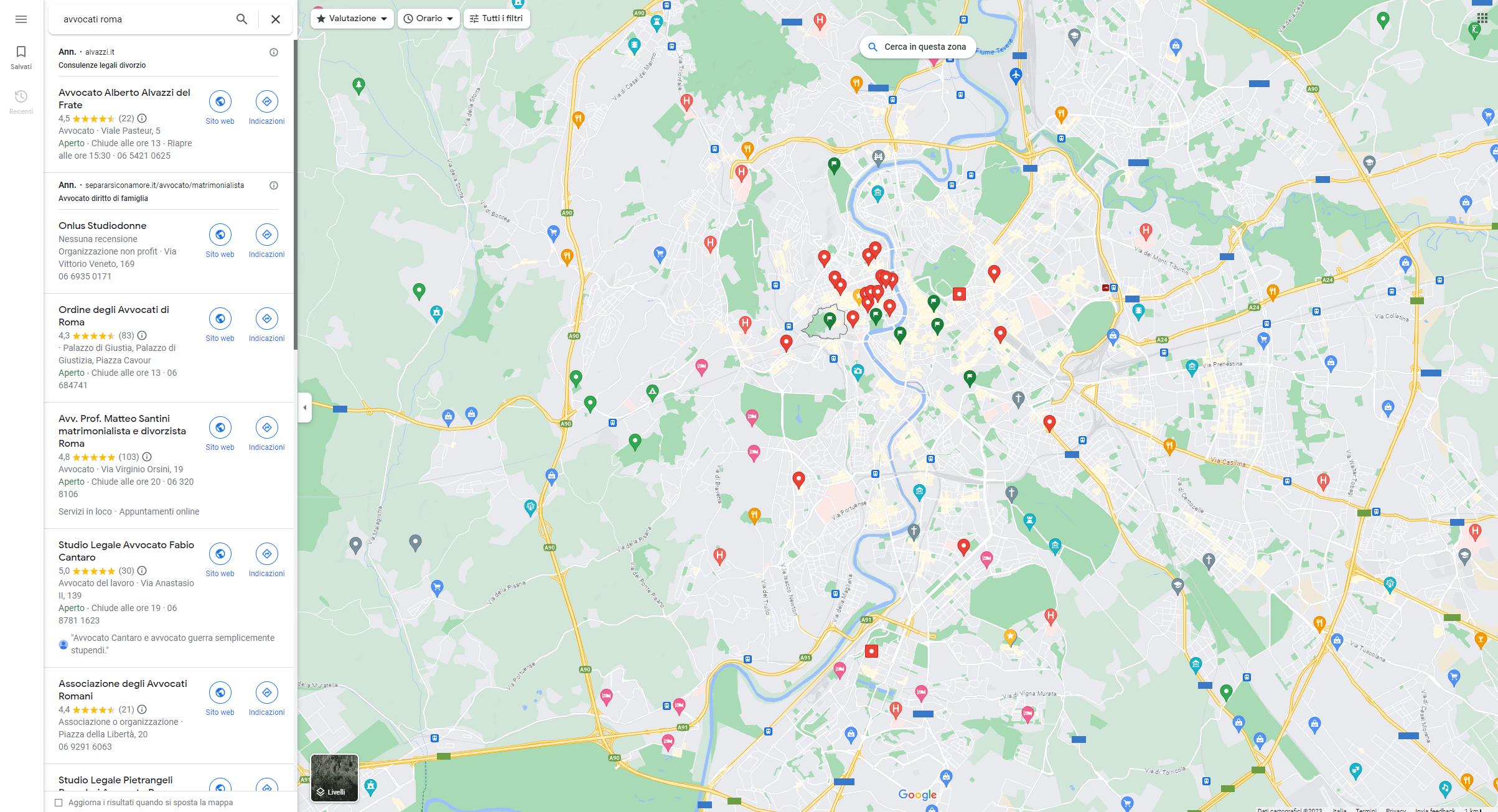Open Google apps grid icon
The image size is (1498, 812).
coord(1482,18)
